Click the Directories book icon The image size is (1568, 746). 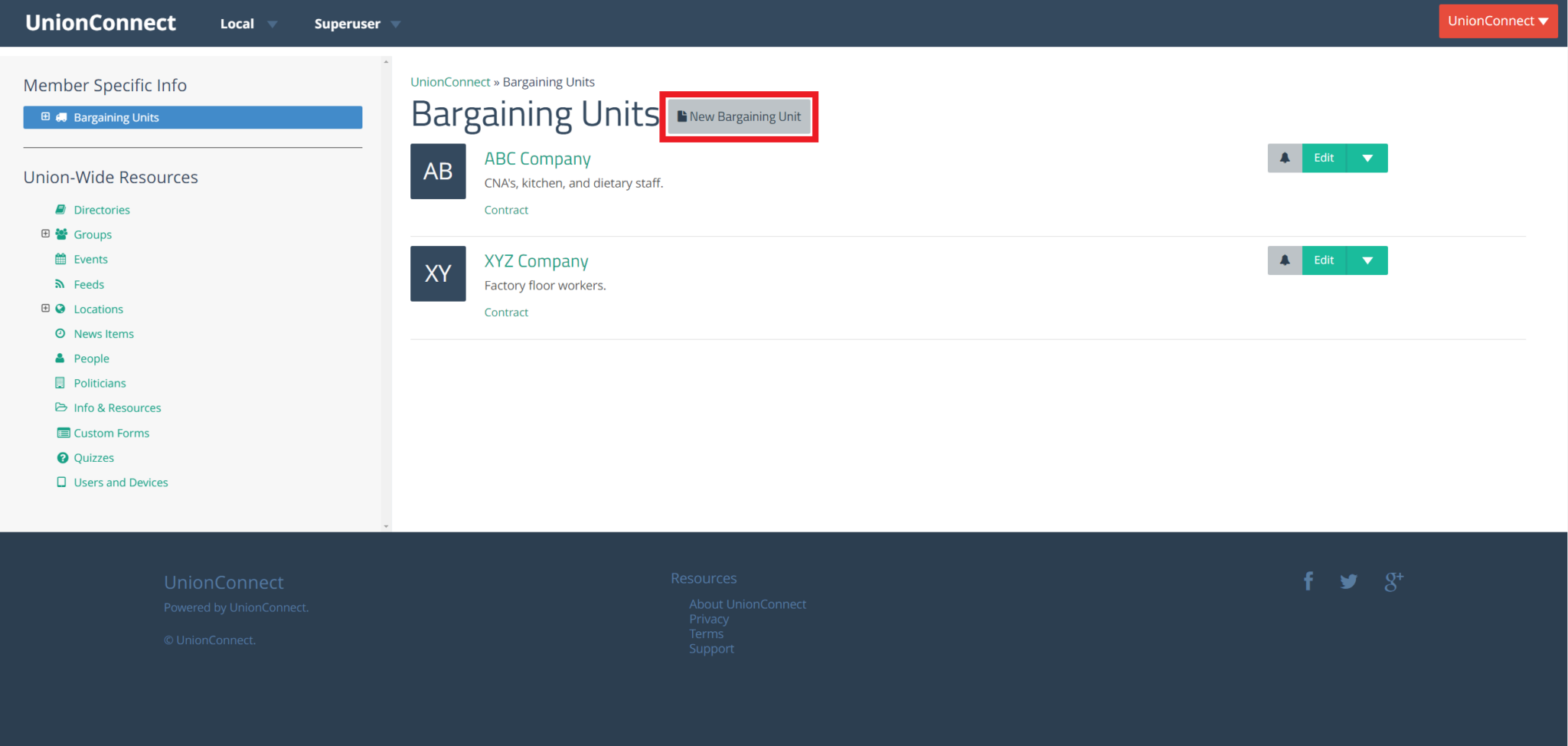point(60,209)
